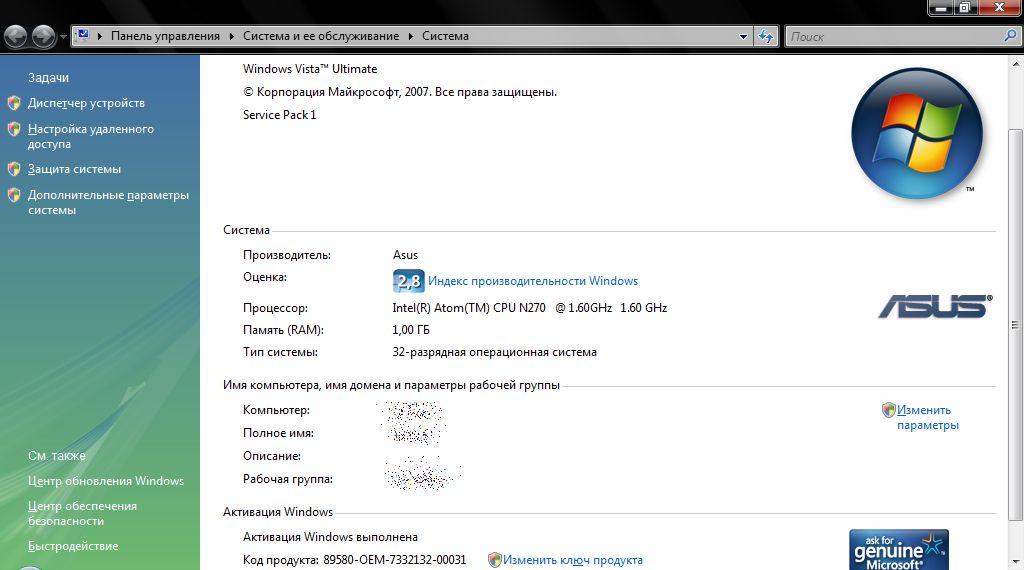Screen dimensions: 1024x570
Task: Go forward with the Forward arrow button
Action: coord(44,37)
